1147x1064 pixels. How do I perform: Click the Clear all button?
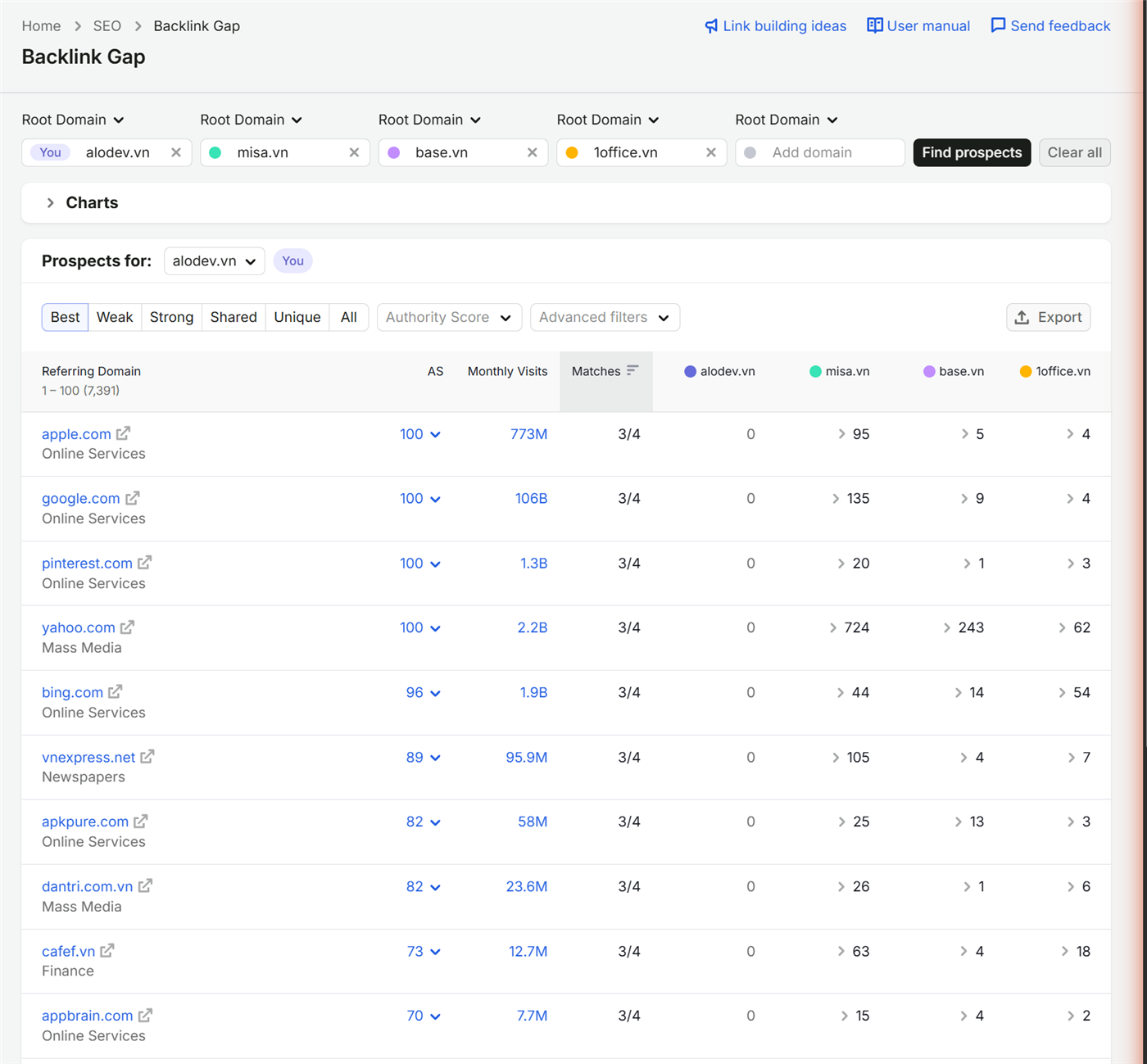click(x=1075, y=152)
